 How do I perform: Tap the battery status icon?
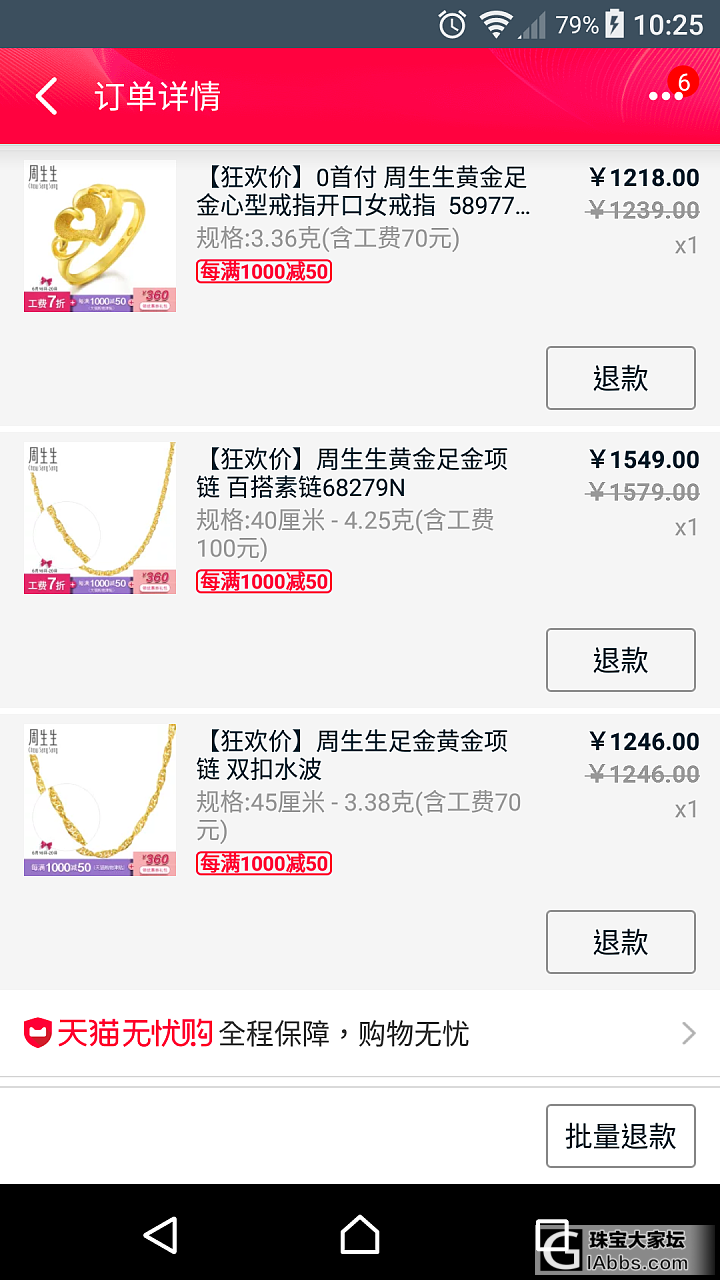click(x=614, y=24)
